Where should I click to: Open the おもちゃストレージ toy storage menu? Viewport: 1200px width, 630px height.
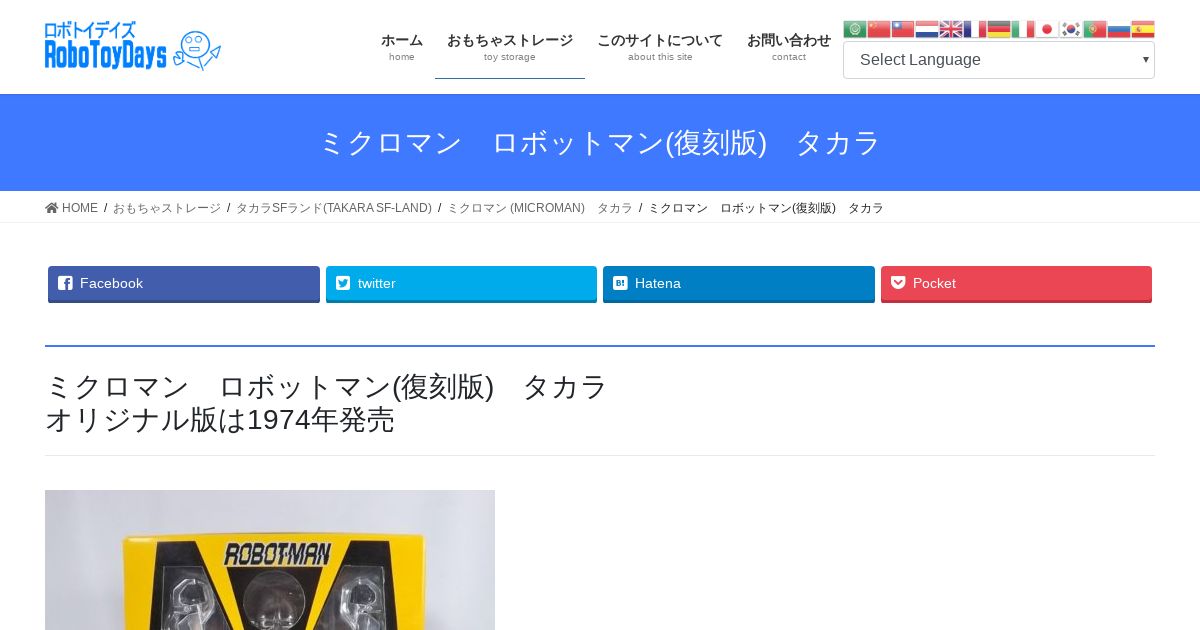510,47
